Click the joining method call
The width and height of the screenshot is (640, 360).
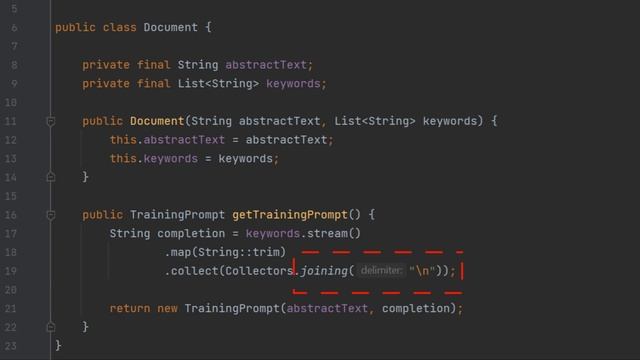tap(324, 271)
